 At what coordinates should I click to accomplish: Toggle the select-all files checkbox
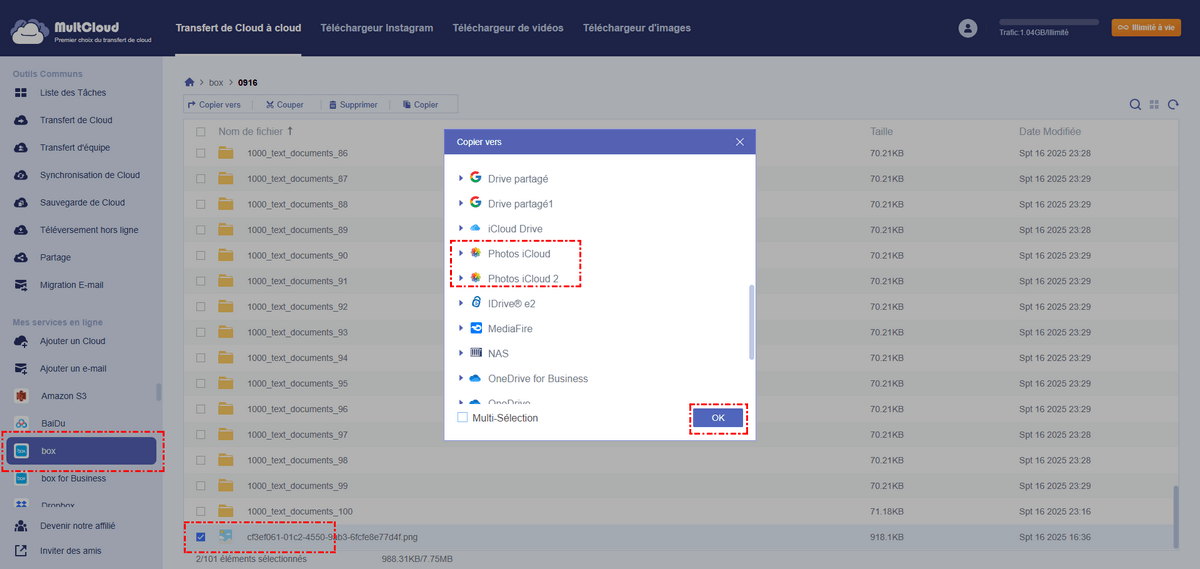coord(201,132)
